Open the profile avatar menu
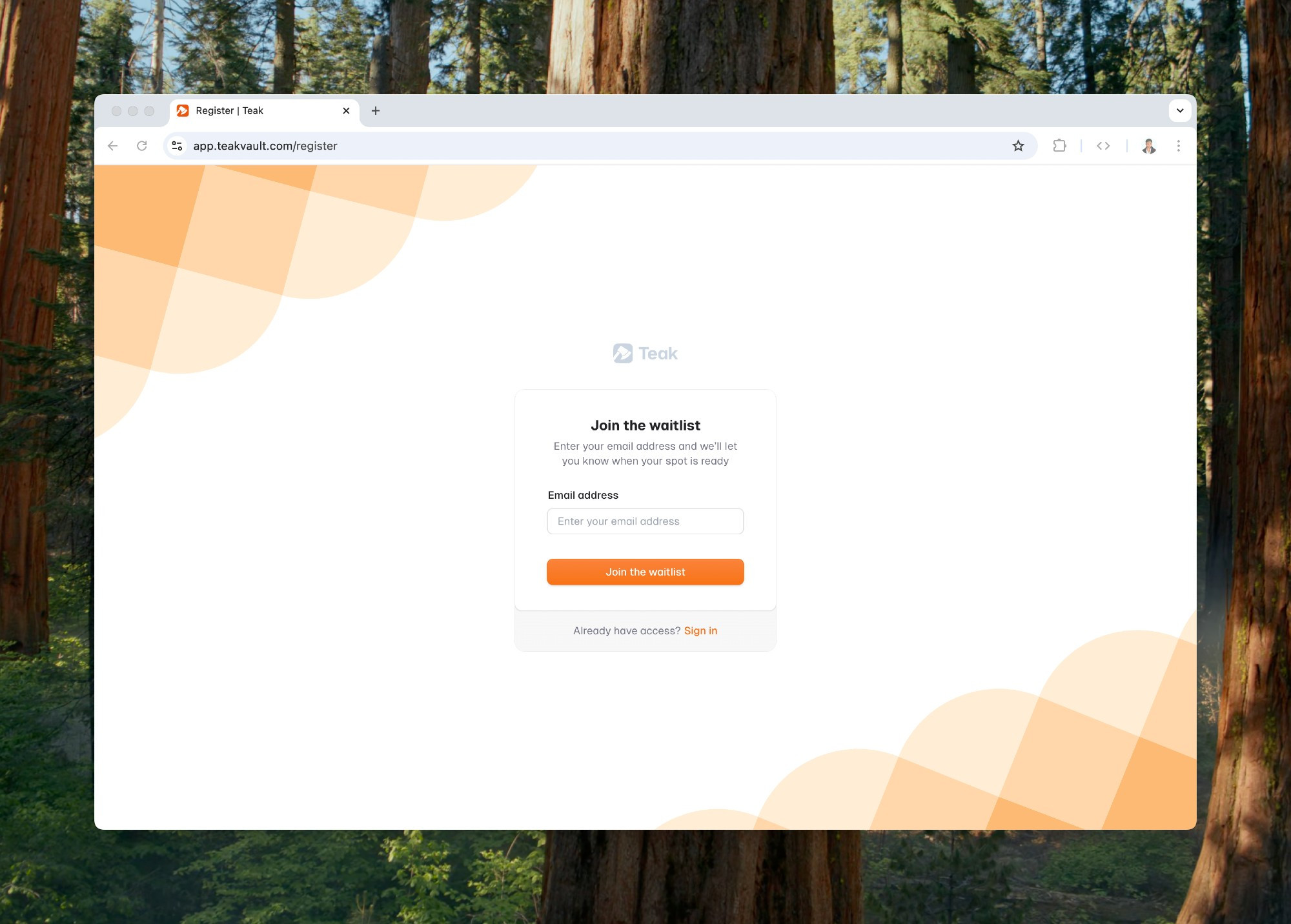The image size is (1291, 924). click(x=1149, y=146)
